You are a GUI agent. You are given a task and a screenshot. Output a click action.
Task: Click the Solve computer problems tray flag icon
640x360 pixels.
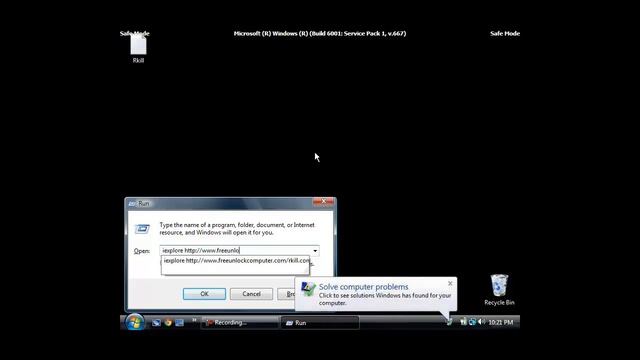(x=449, y=322)
